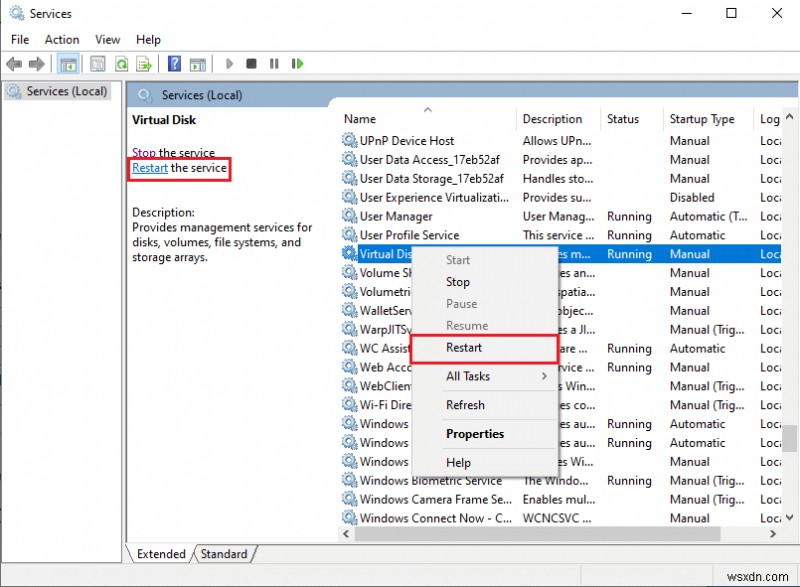Viewport: 800px width, 587px height.
Task: Sort by the Status column header
Action: pyautogui.click(x=632, y=119)
